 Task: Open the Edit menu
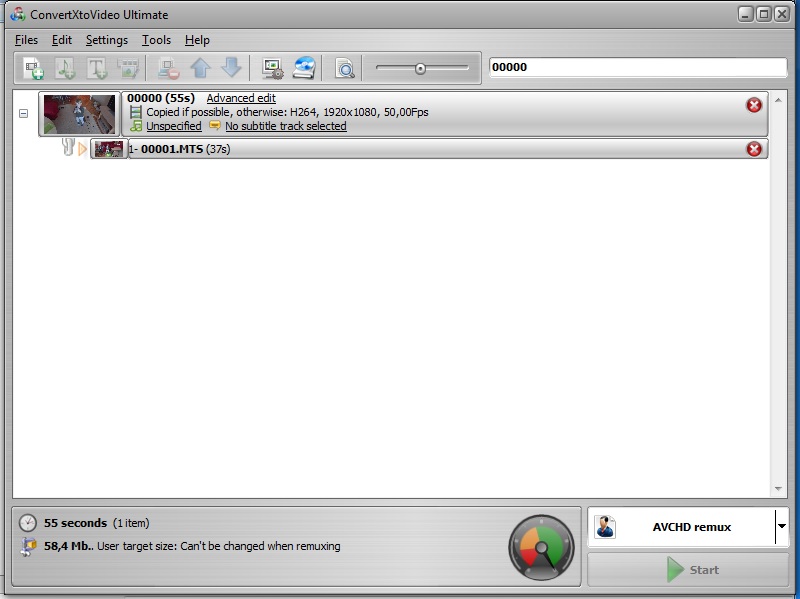[x=62, y=40]
